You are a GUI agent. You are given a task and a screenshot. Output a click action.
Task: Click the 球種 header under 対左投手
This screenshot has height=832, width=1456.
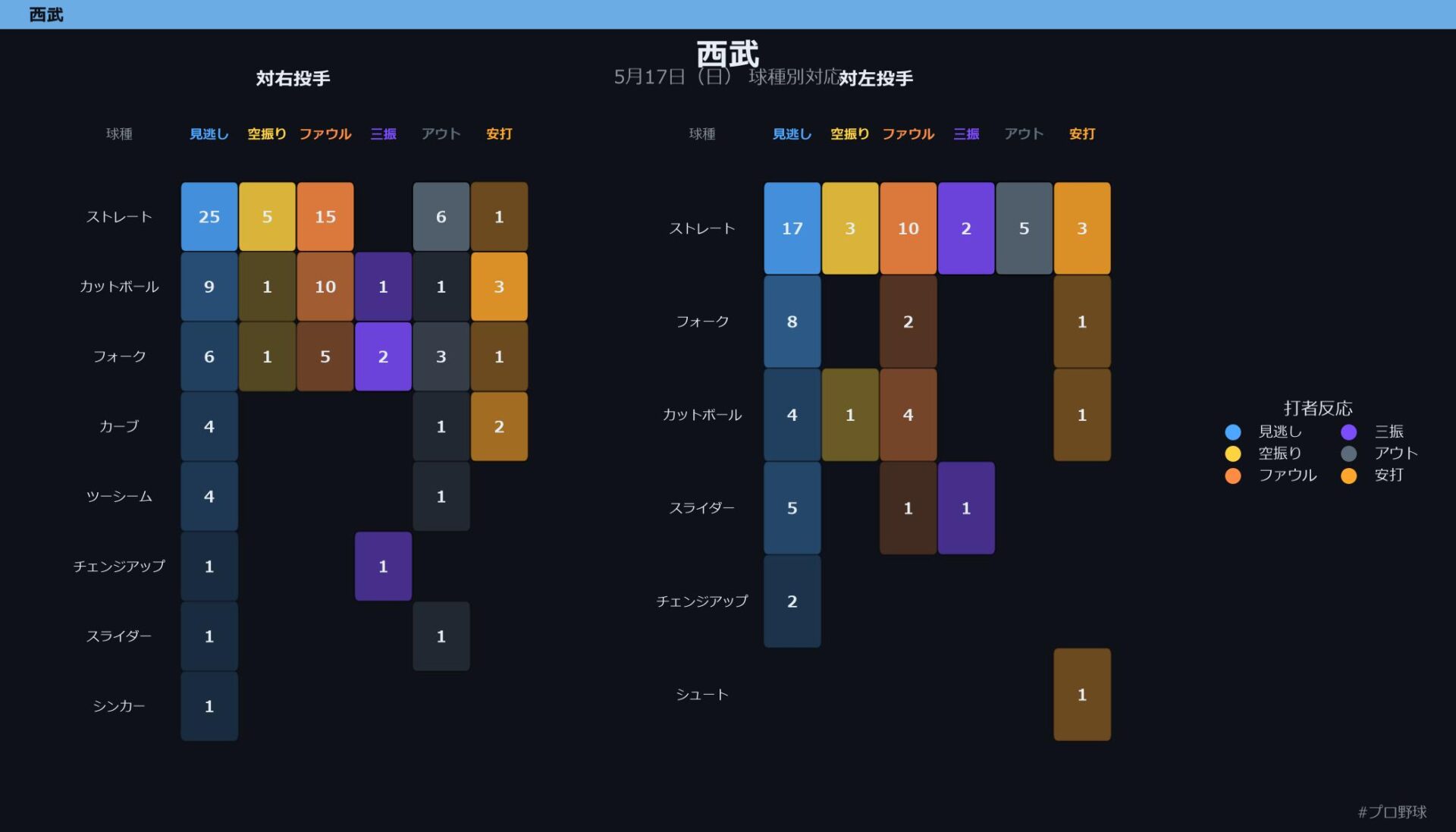(x=702, y=134)
